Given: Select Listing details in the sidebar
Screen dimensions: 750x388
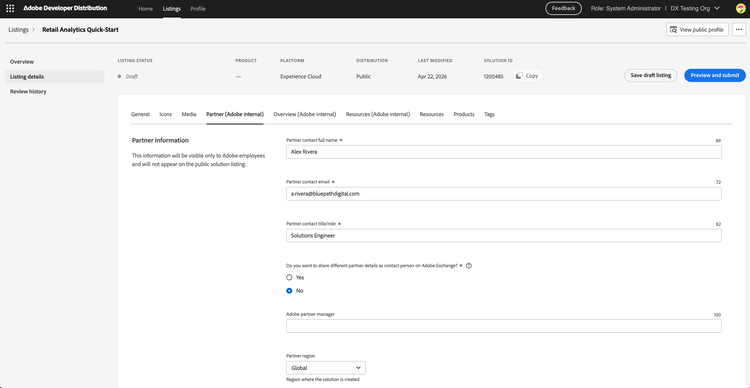Looking at the screenshot, I should click(x=55, y=77).
